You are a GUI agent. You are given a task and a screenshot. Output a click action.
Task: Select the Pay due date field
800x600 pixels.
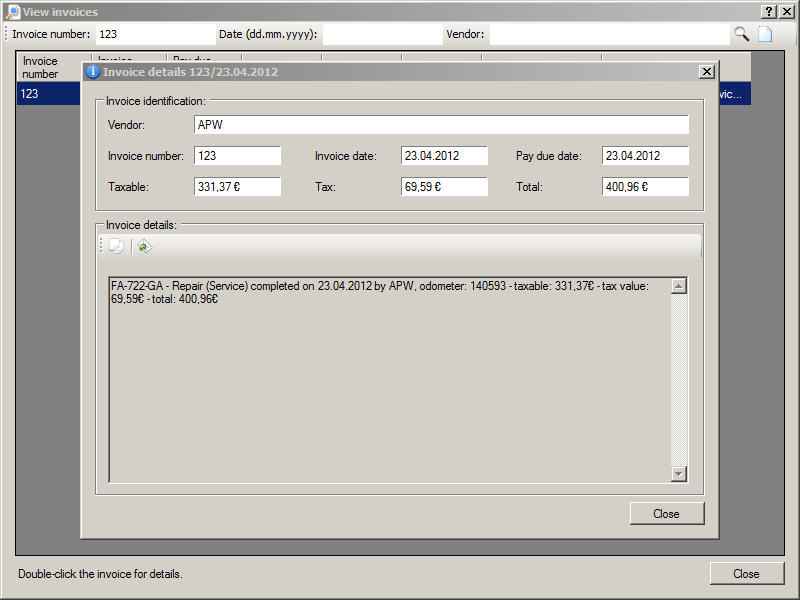645,156
